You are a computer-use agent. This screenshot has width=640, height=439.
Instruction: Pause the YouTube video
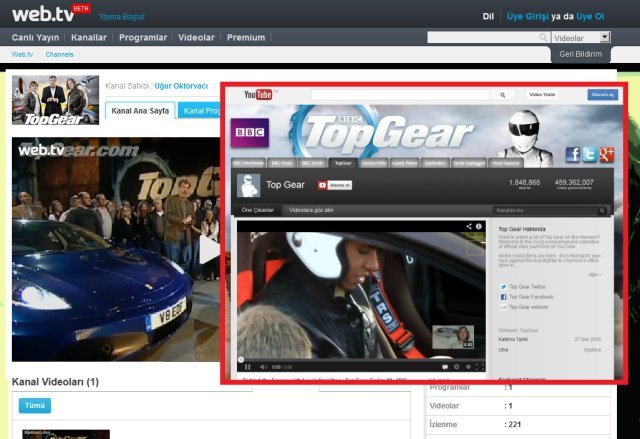247,367
